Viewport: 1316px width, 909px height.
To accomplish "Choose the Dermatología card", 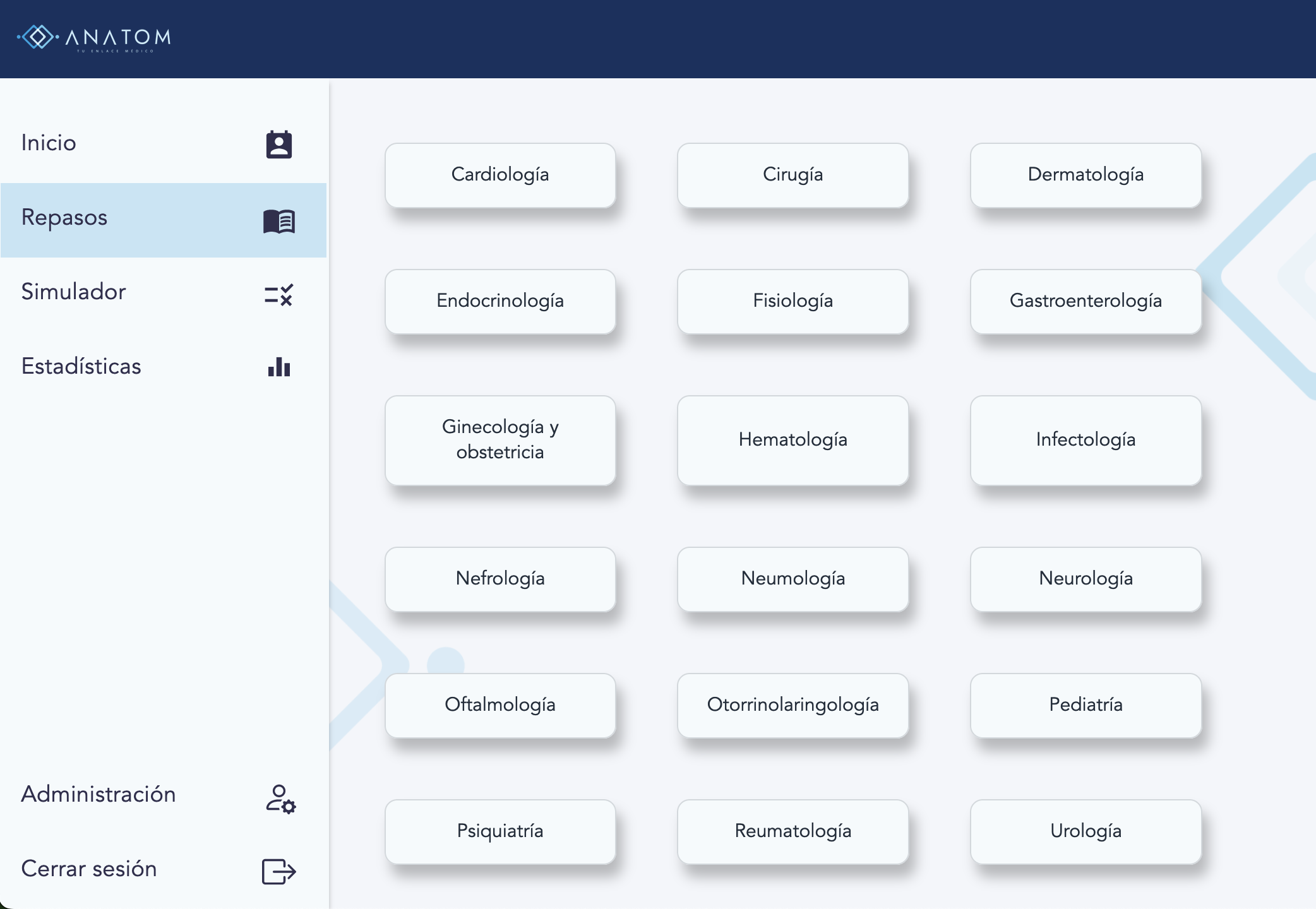I will pyautogui.click(x=1086, y=175).
